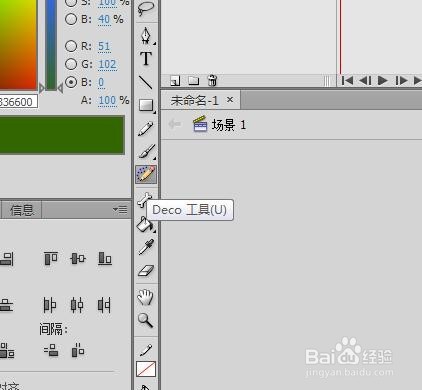This screenshot has width=422, height=390.
Task: Select the Pencil tool
Action: point(146,129)
